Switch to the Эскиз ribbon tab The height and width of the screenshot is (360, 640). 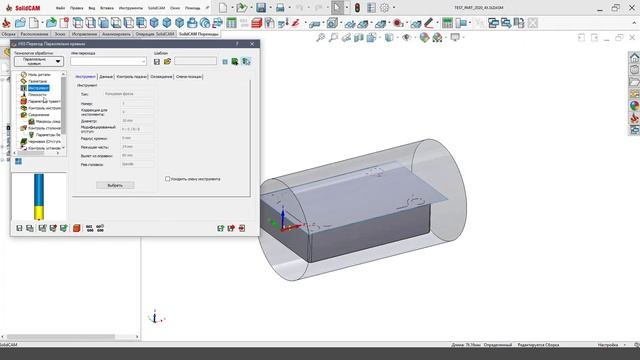(60, 34)
